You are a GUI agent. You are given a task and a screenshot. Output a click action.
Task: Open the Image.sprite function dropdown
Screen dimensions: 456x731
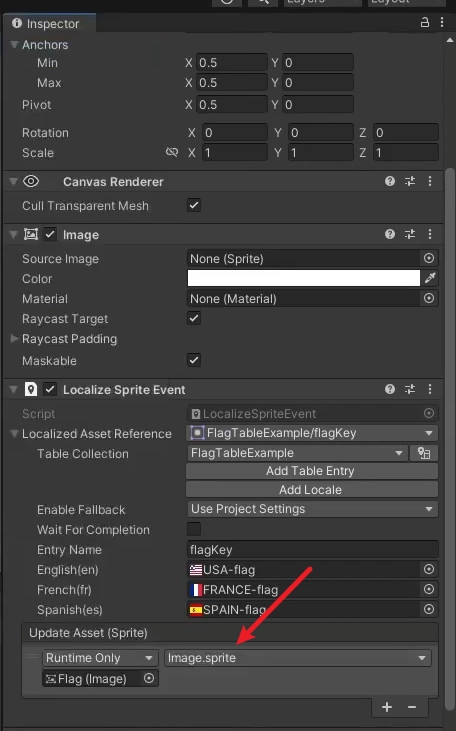[297, 658]
